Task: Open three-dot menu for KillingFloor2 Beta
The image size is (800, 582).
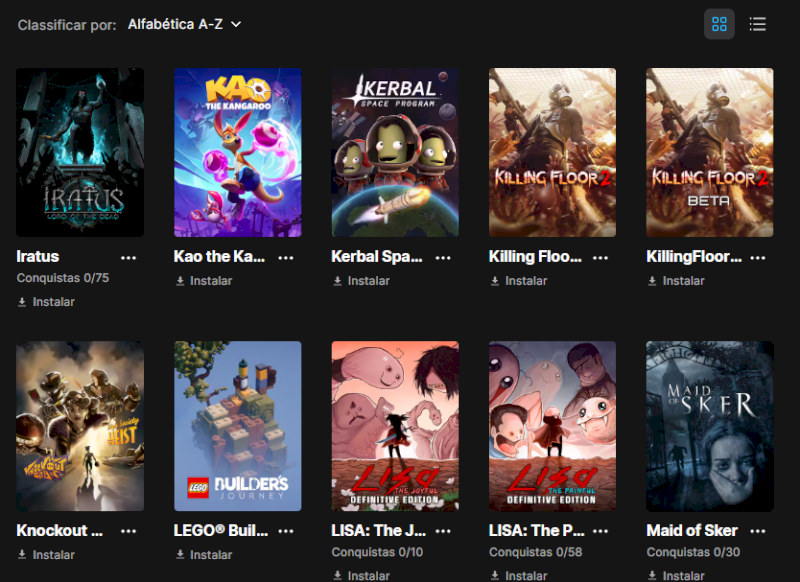Action: (758, 258)
